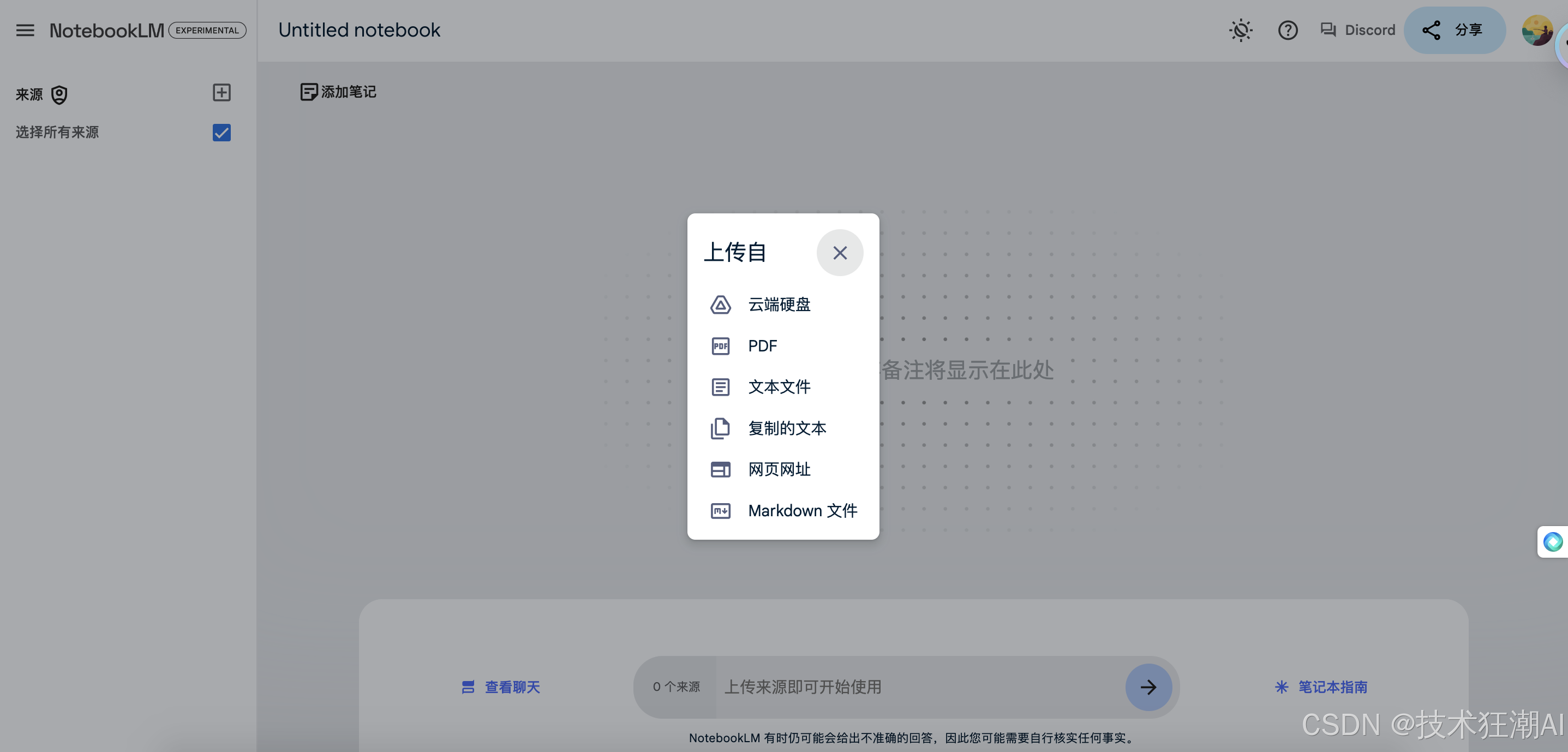This screenshot has height=752, width=1568.
Task: Click the 来源 sources heading
Action: [29, 94]
